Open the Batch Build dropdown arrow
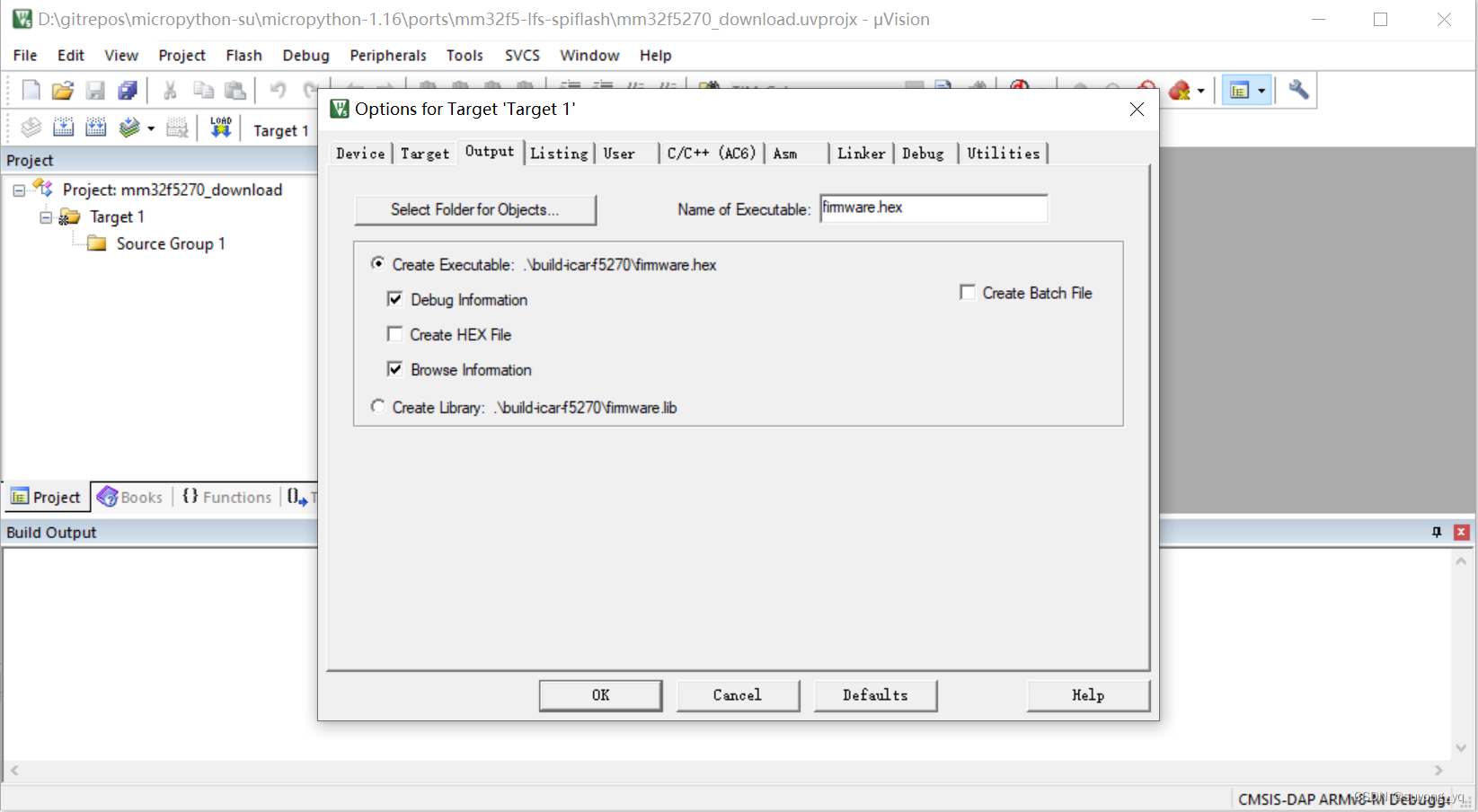Image resolution: width=1478 pixels, height=812 pixels. pyautogui.click(x=151, y=128)
